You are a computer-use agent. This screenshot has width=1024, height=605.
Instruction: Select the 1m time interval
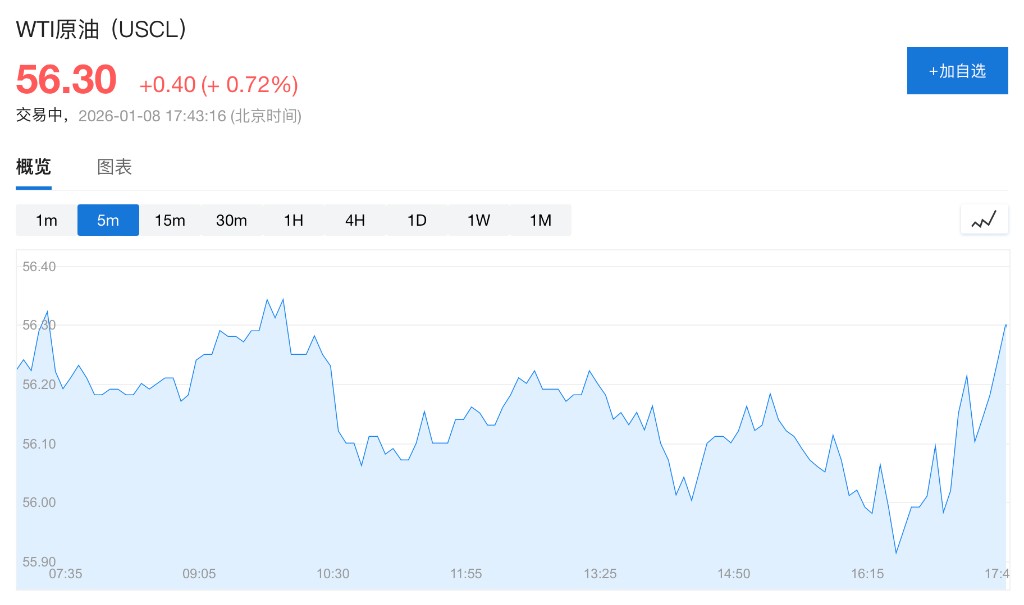pos(46,220)
